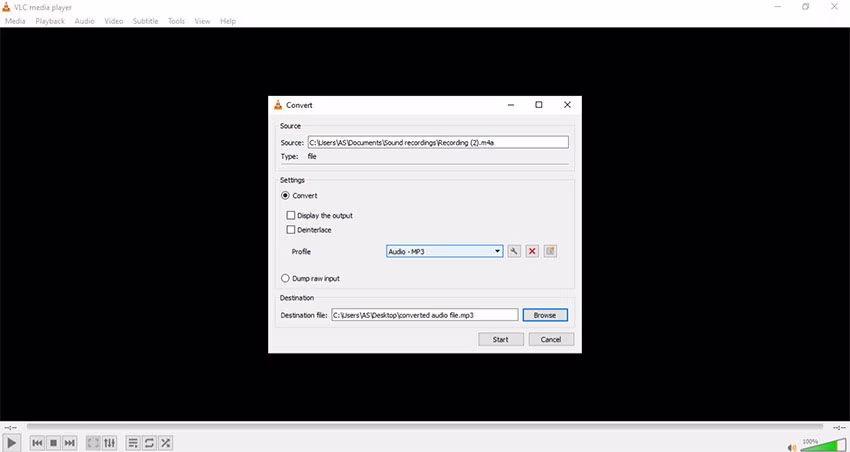This screenshot has width=850, height=452.
Task: Minimize the Convert dialog window
Action: pos(511,105)
